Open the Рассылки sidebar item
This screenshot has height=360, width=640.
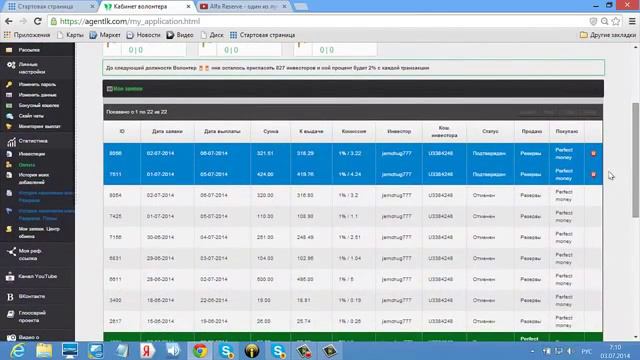[x=29, y=50]
